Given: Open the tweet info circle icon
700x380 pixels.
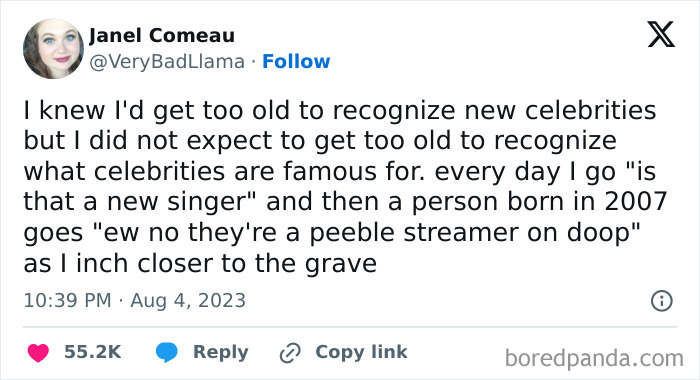Looking at the screenshot, I should tap(662, 301).
